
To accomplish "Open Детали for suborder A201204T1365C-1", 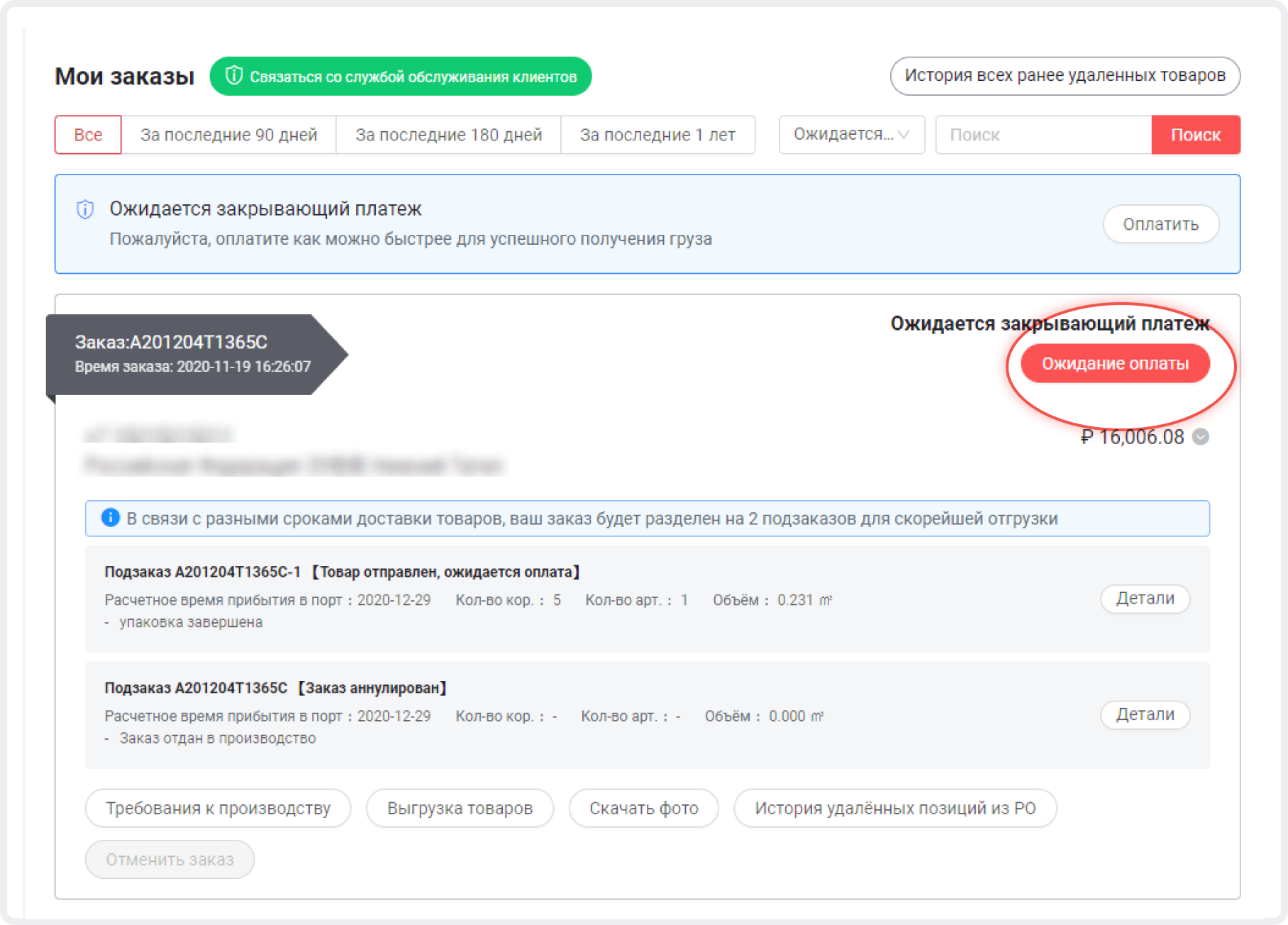I will [x=1145, y=599].
